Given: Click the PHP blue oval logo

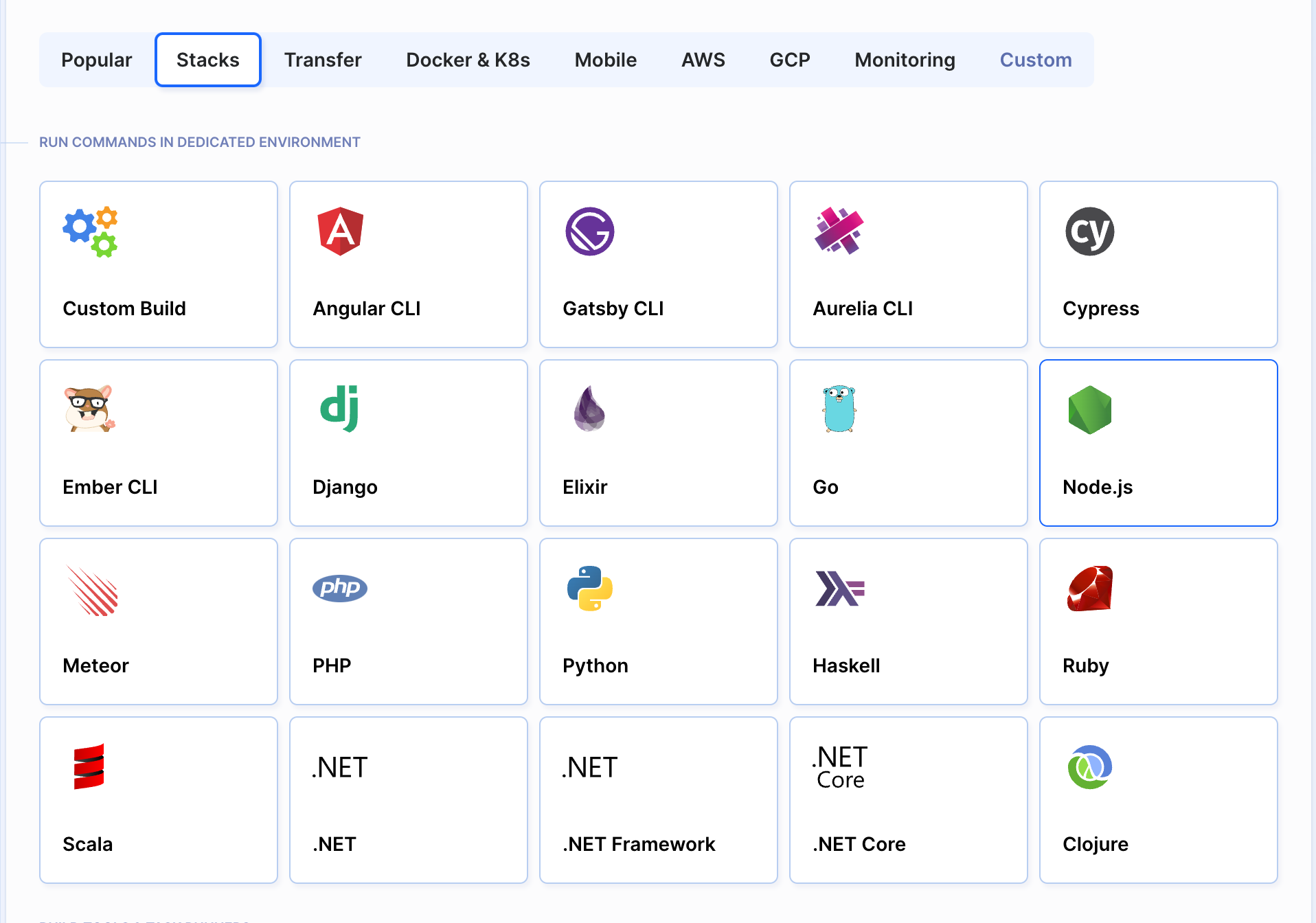Looking at the screenshot, I should 340,588.
